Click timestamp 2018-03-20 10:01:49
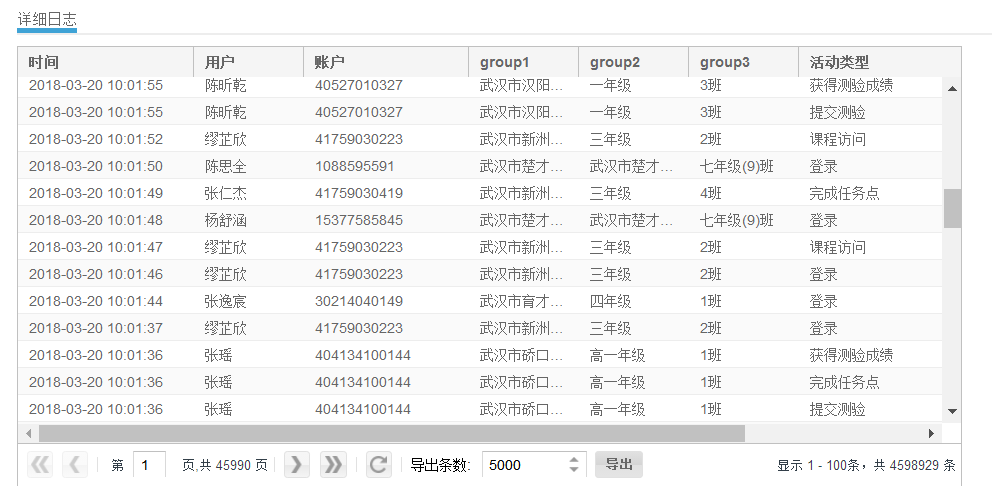The width and height of the screenshot is (992, 489). (96, 194)
